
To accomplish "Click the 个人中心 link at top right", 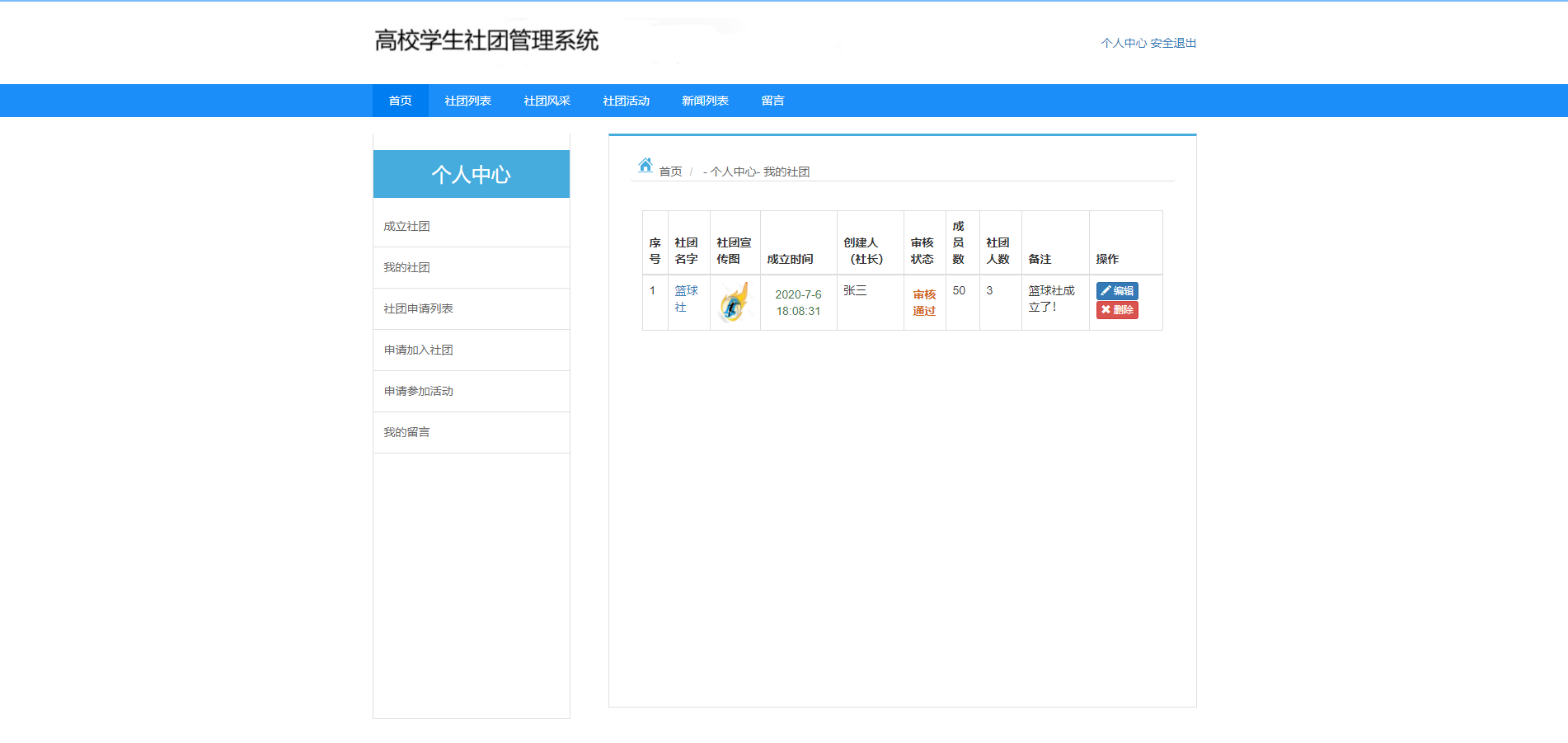I will (x=1124, y=43).
